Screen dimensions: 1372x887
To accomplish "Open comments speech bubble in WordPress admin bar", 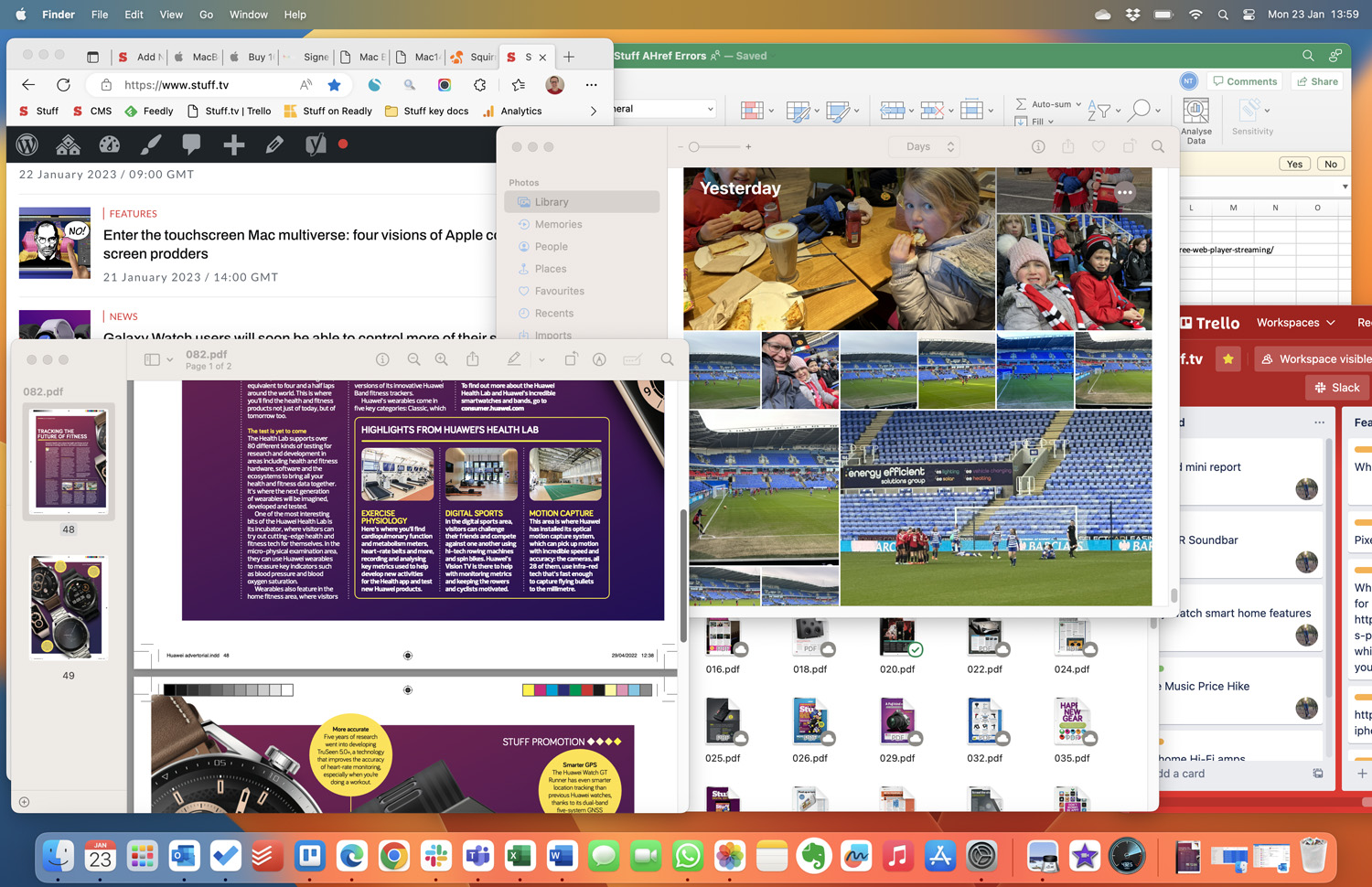I will (x=191, y=144).
